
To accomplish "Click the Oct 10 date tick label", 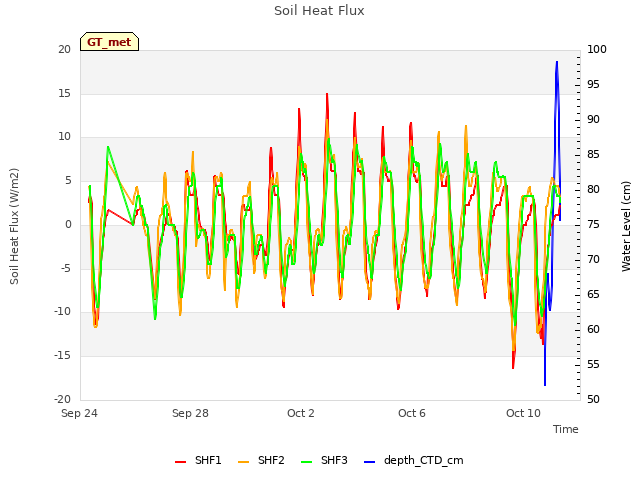I will (x=523, y=413).
